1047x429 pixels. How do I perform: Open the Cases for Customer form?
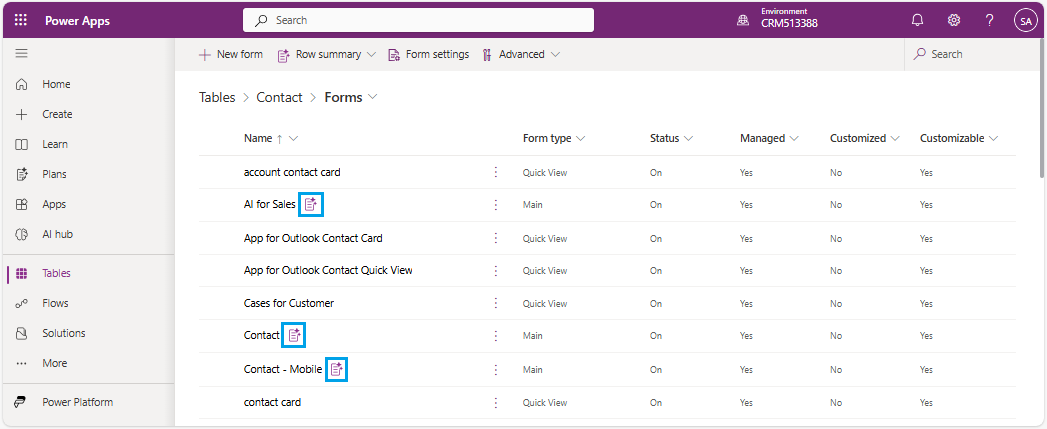tap(288, 303)
